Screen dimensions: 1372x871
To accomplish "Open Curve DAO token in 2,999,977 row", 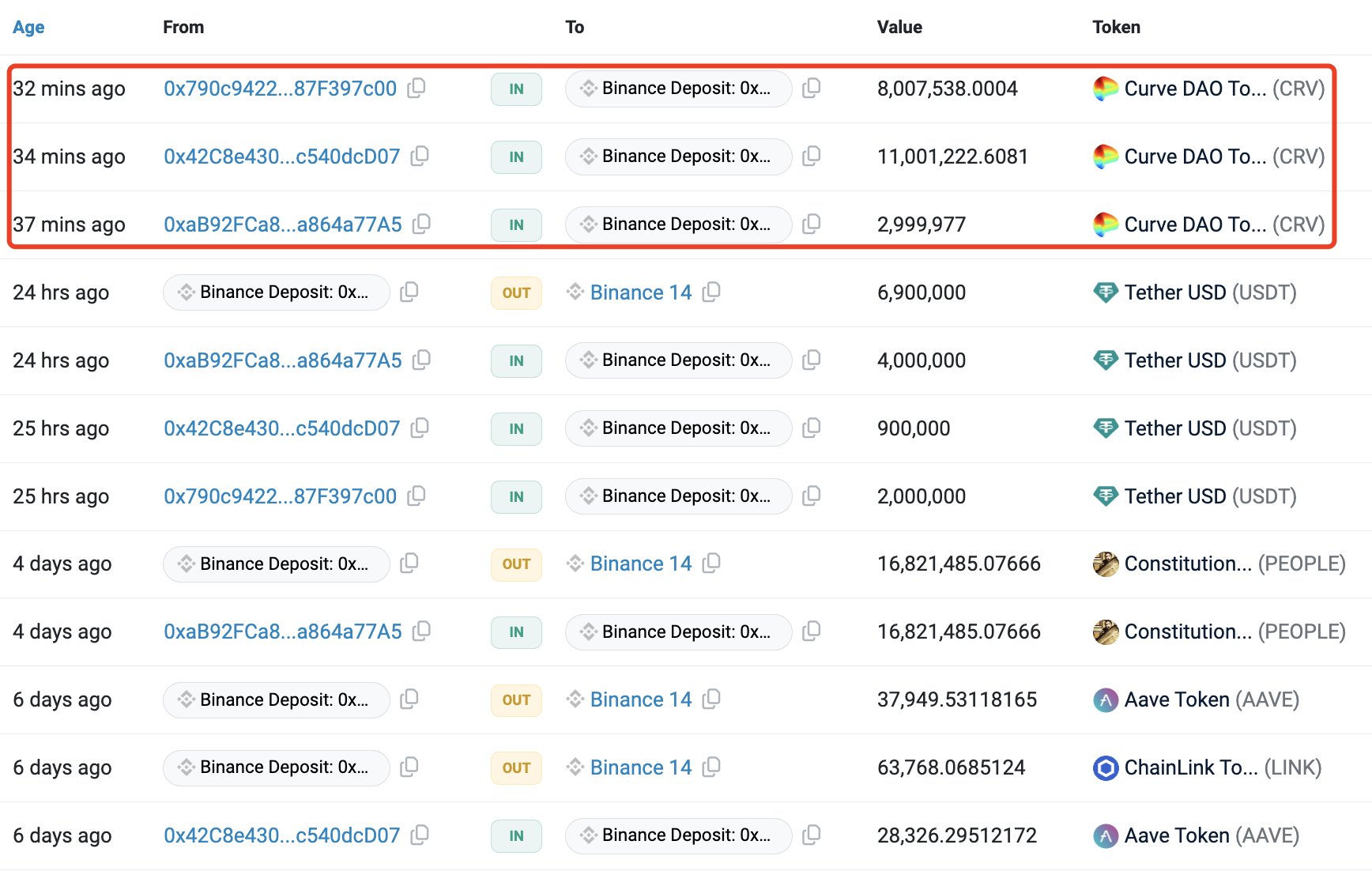I will (1209, 224).
